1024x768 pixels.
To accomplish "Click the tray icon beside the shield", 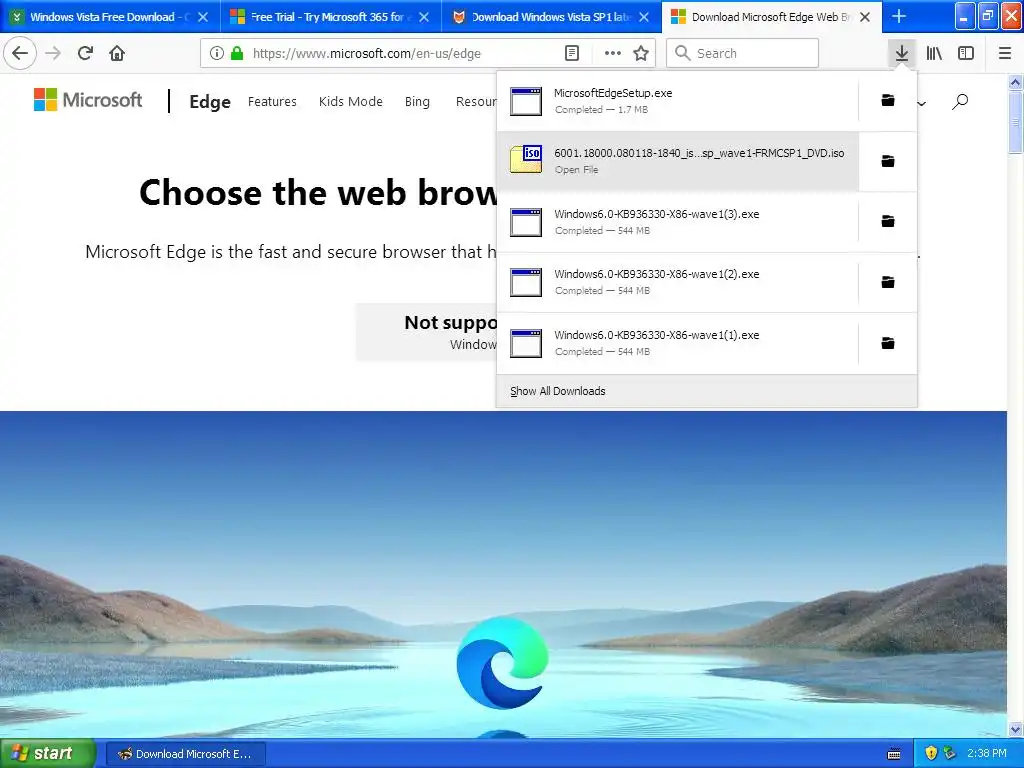I will coord(950,753).
